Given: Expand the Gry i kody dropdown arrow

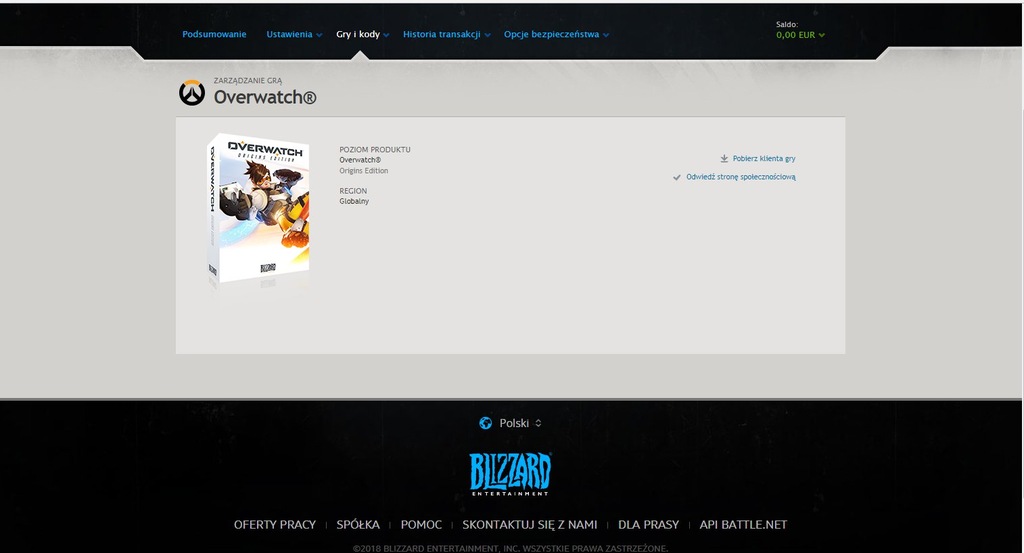Looking at the screenshot, I should (387, 35).
